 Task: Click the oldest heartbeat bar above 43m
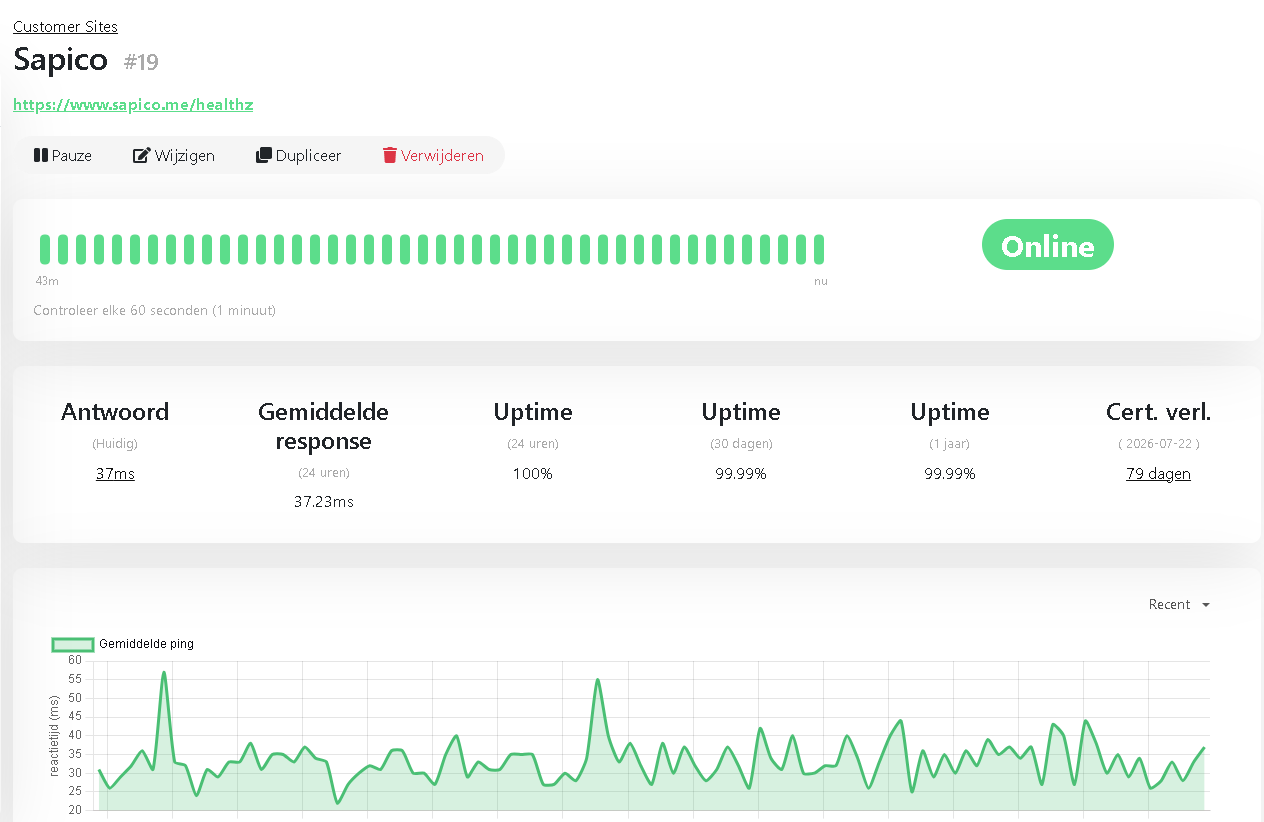click(45, 249)
